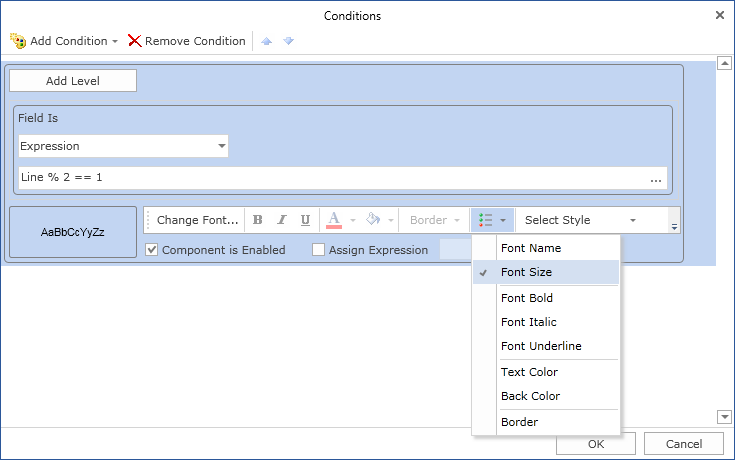Open the Expression field type dropdown
Image resolution: width=735 pixels, height=460 pixels.
pos(222,146)
